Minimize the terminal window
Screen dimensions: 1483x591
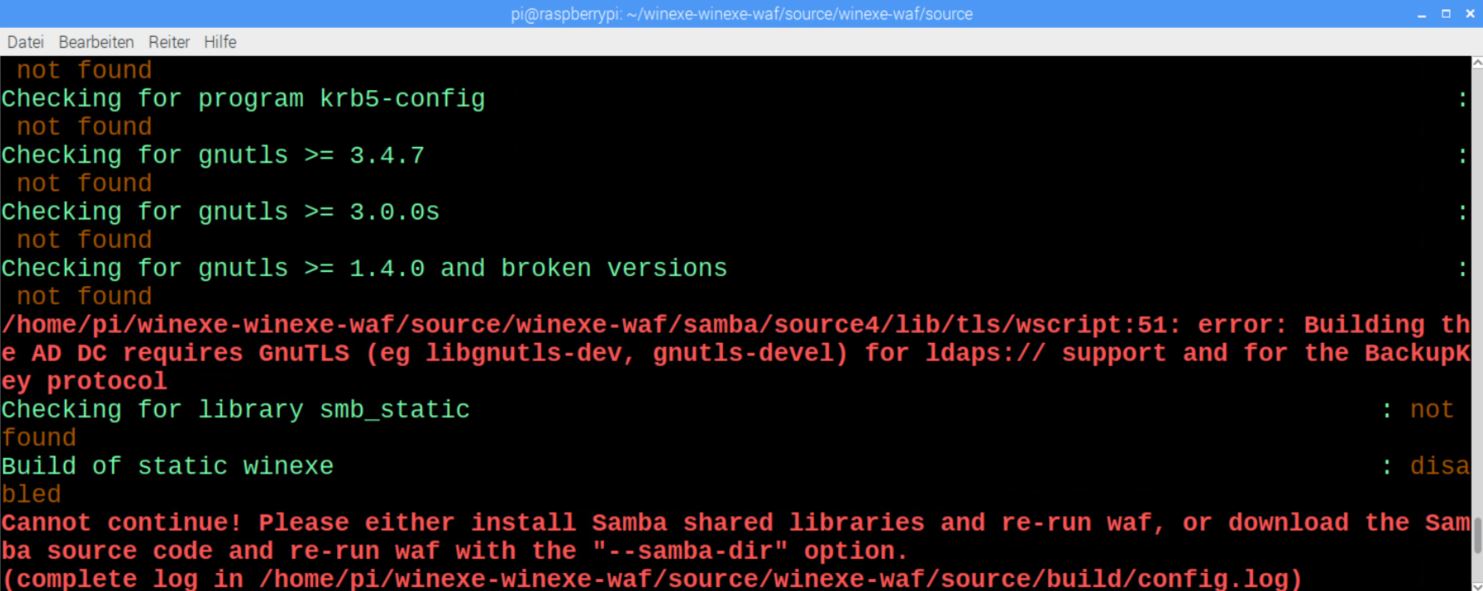tap(1422, 14)
